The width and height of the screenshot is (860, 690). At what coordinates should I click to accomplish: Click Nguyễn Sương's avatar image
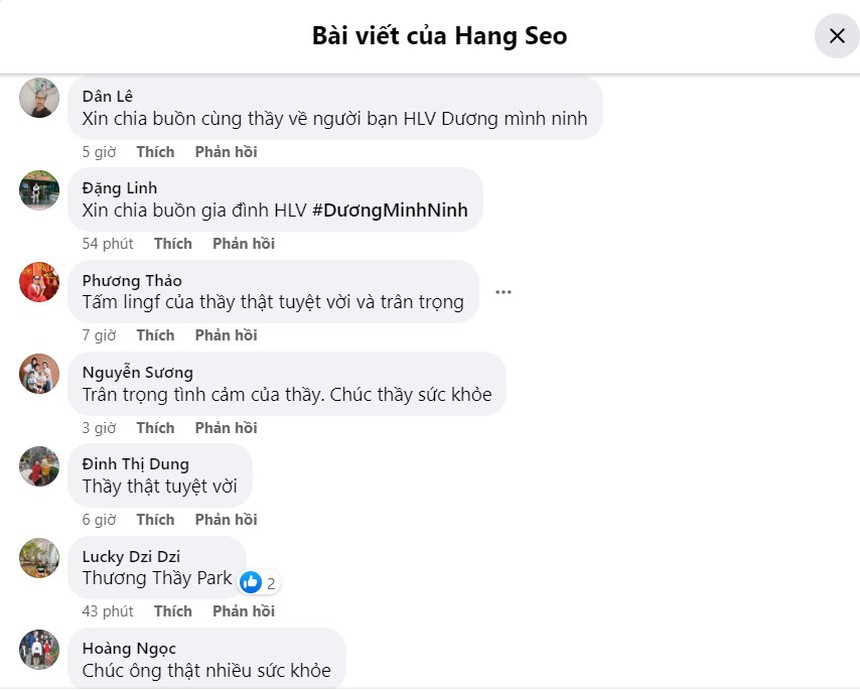coord(39,374)
